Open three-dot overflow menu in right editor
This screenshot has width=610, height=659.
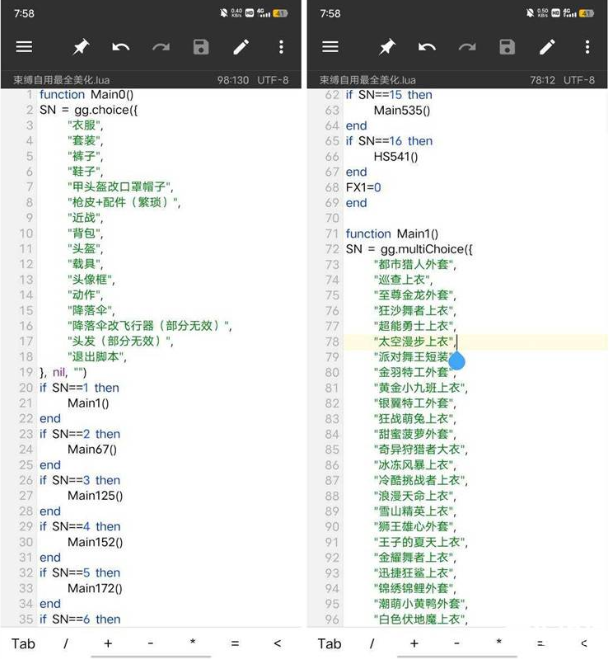click(x=587, y=47)
